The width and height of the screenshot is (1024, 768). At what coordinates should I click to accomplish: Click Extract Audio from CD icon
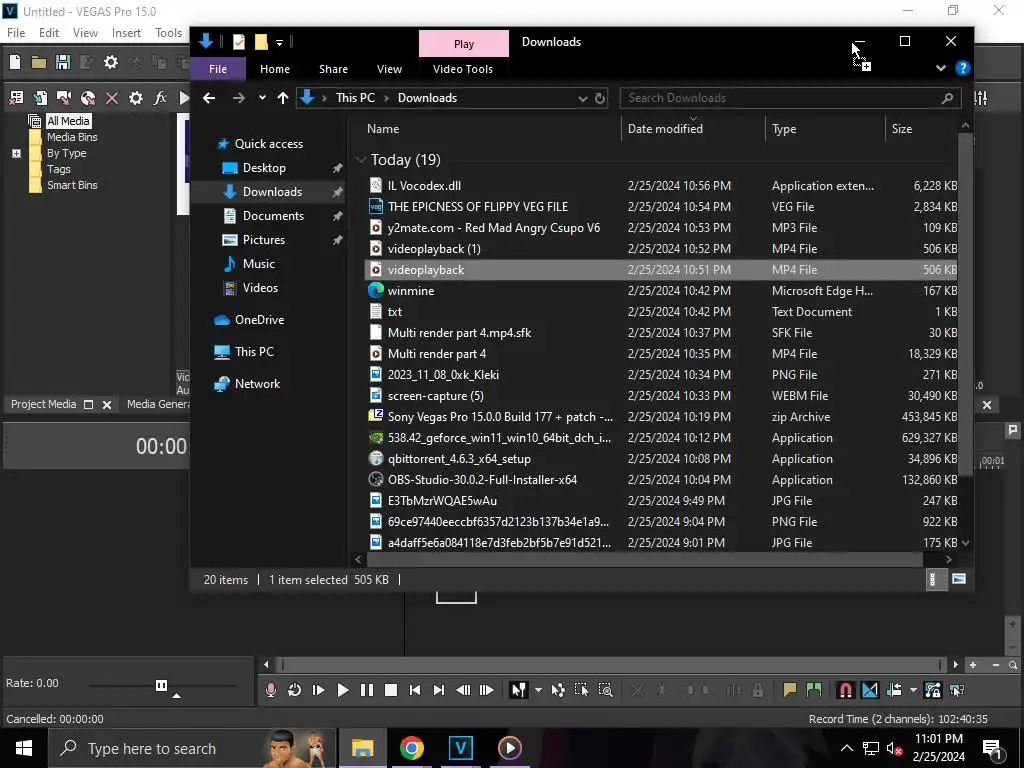[88, 98]
